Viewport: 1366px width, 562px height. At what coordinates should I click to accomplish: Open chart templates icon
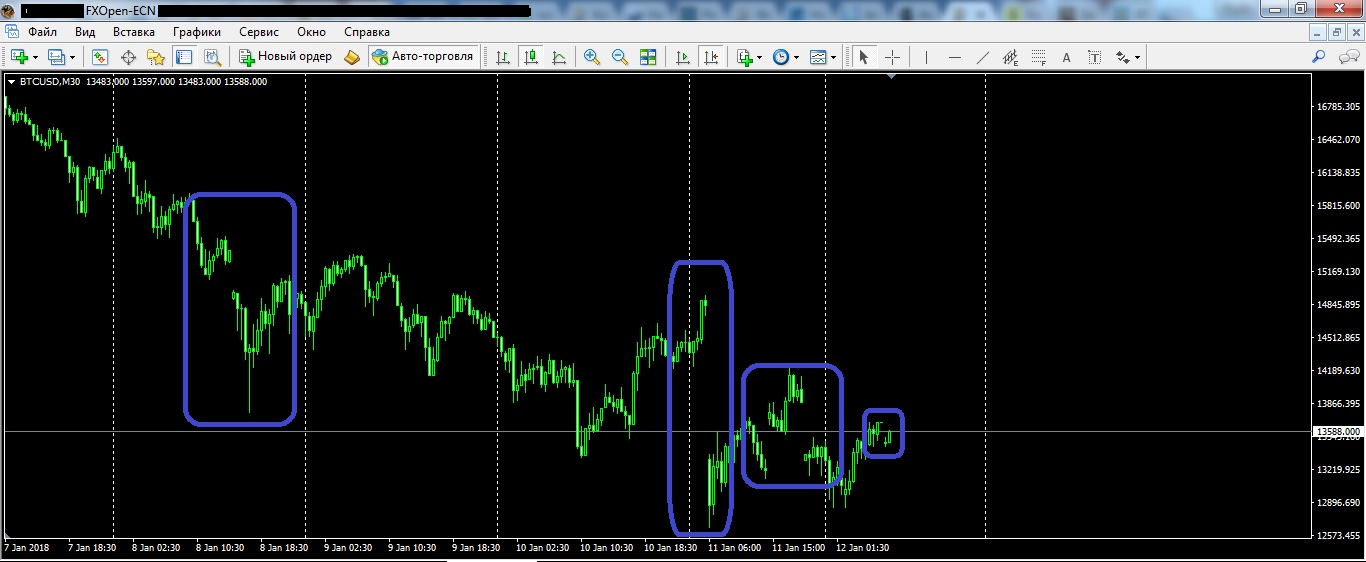click(818, 57)
